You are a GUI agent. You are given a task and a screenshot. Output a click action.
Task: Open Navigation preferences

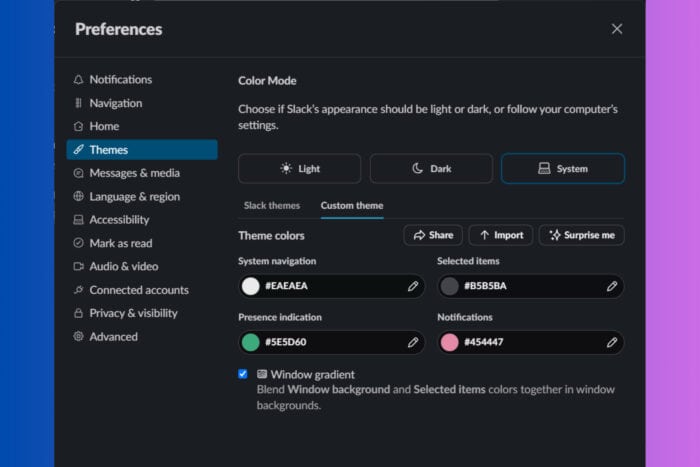click(142, 103)
